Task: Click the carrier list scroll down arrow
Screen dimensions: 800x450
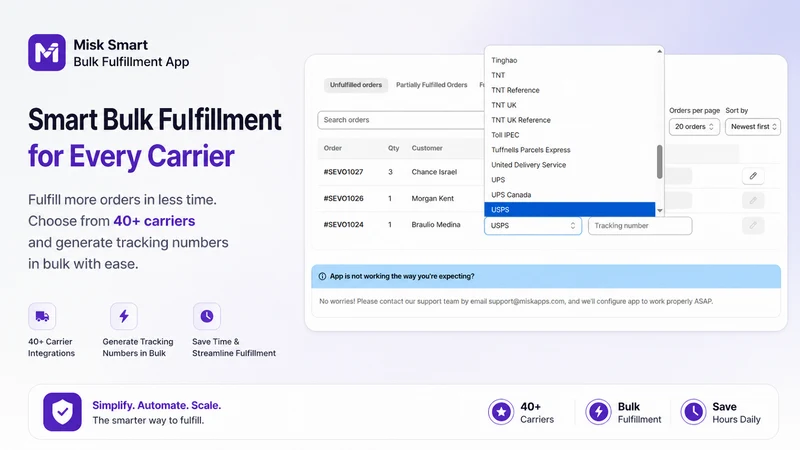Action: [660, 211]
